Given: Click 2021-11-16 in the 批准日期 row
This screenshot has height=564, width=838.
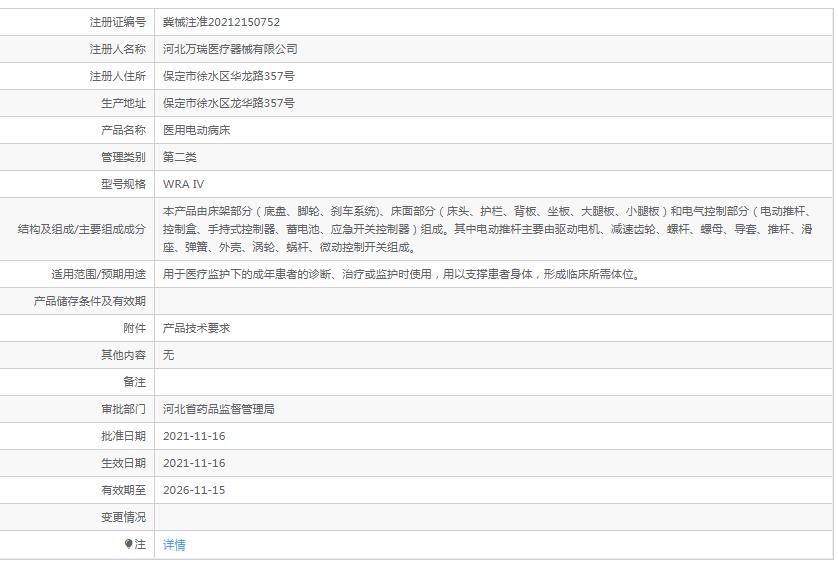Looking at the screenshot, I should tap(194, 436).
